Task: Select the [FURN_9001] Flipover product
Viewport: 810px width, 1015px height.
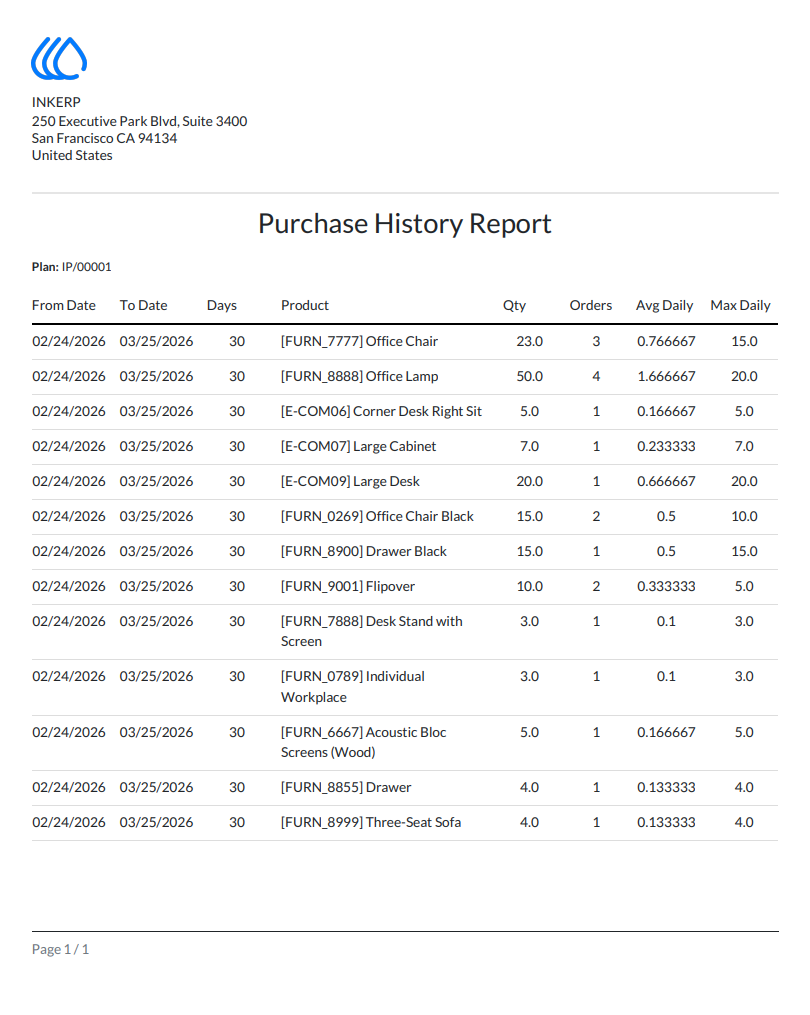Action: pos(348,586)
